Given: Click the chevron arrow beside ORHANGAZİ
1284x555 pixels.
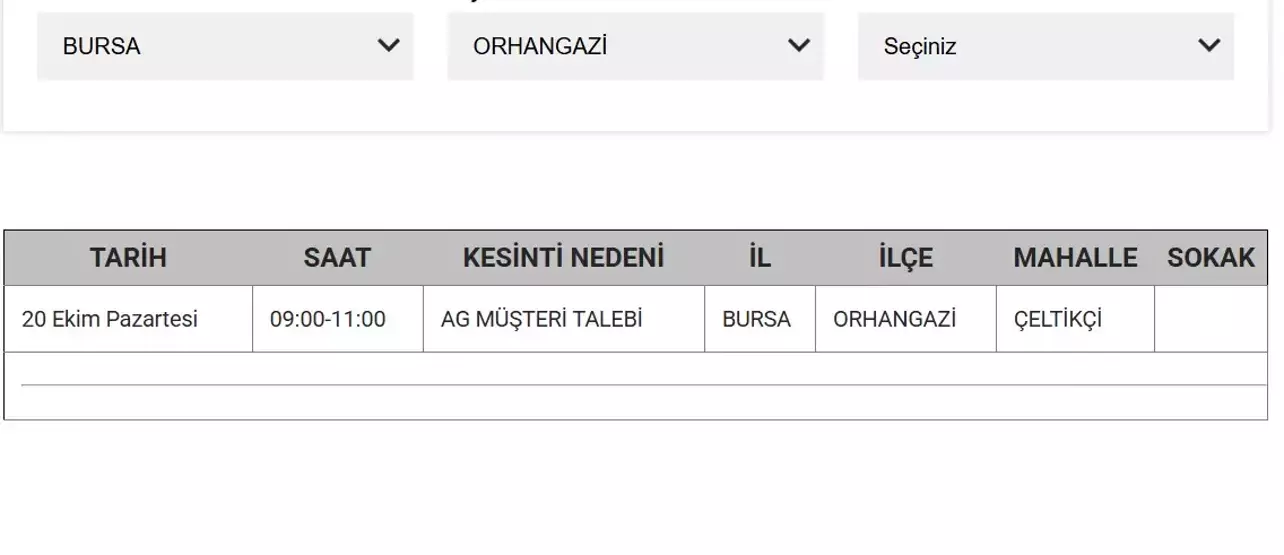Looking at the screenshot, I should (x=799, y=46).
